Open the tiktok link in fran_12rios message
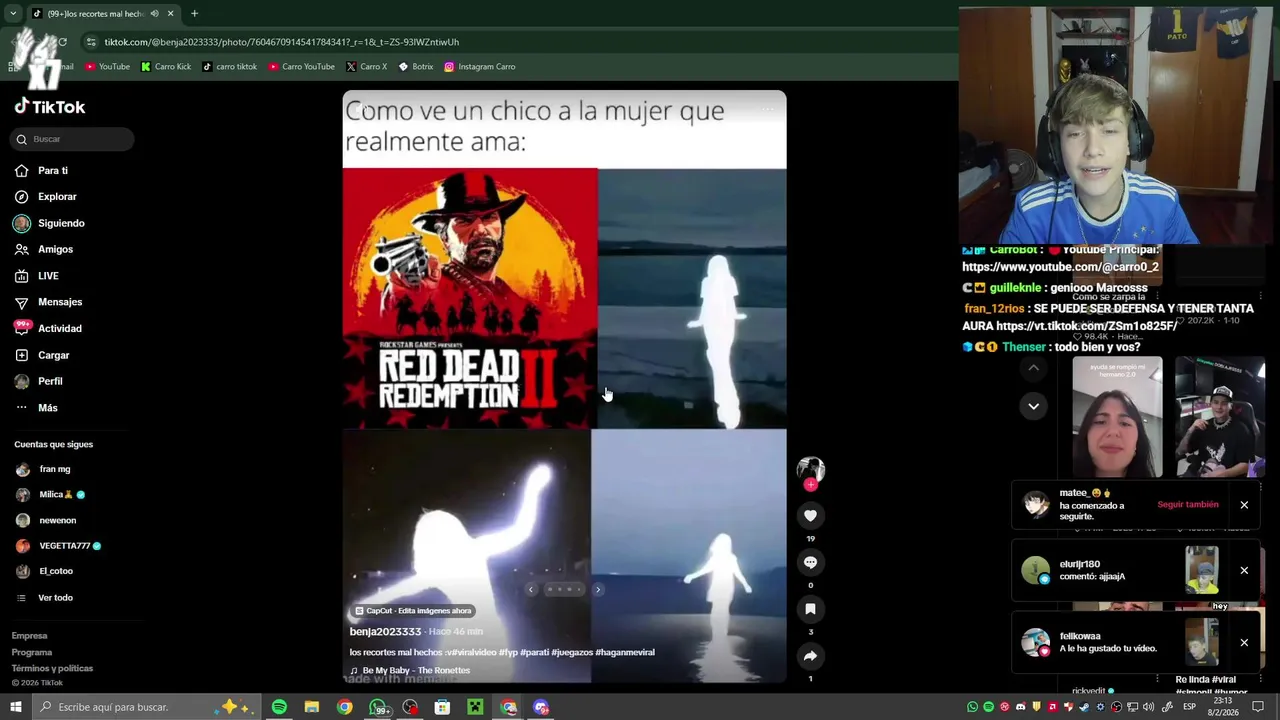1280x720 pixels. tap(1087, 326)
